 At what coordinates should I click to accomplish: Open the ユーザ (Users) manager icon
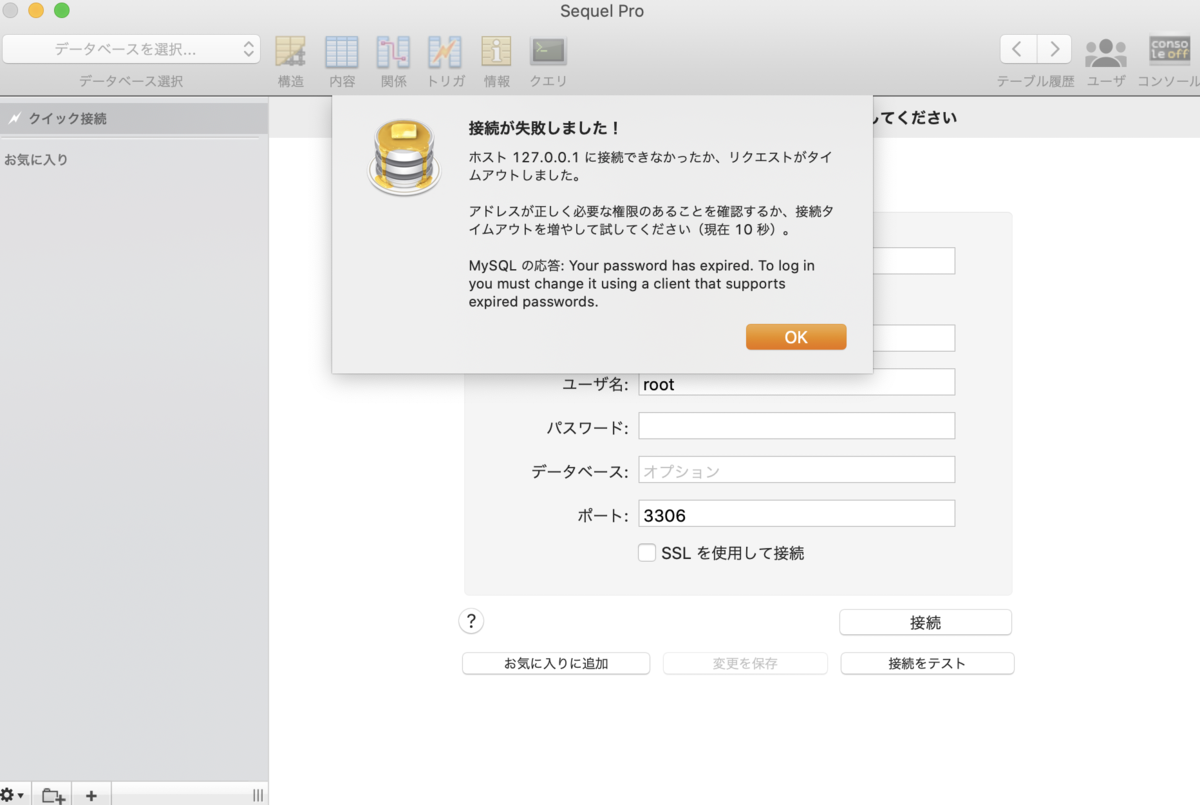1106,51
